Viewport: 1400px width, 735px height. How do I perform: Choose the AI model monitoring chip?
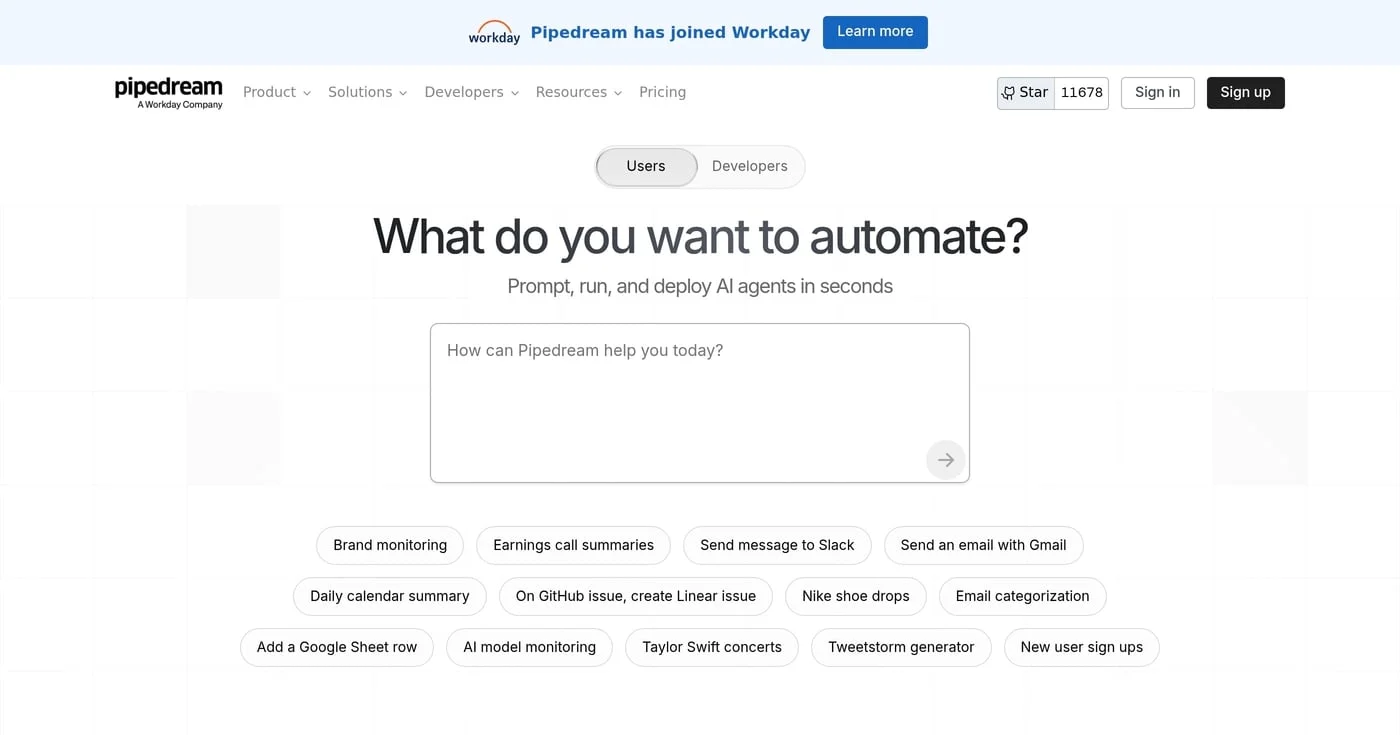pyautogui.click(x=529, y=648)
